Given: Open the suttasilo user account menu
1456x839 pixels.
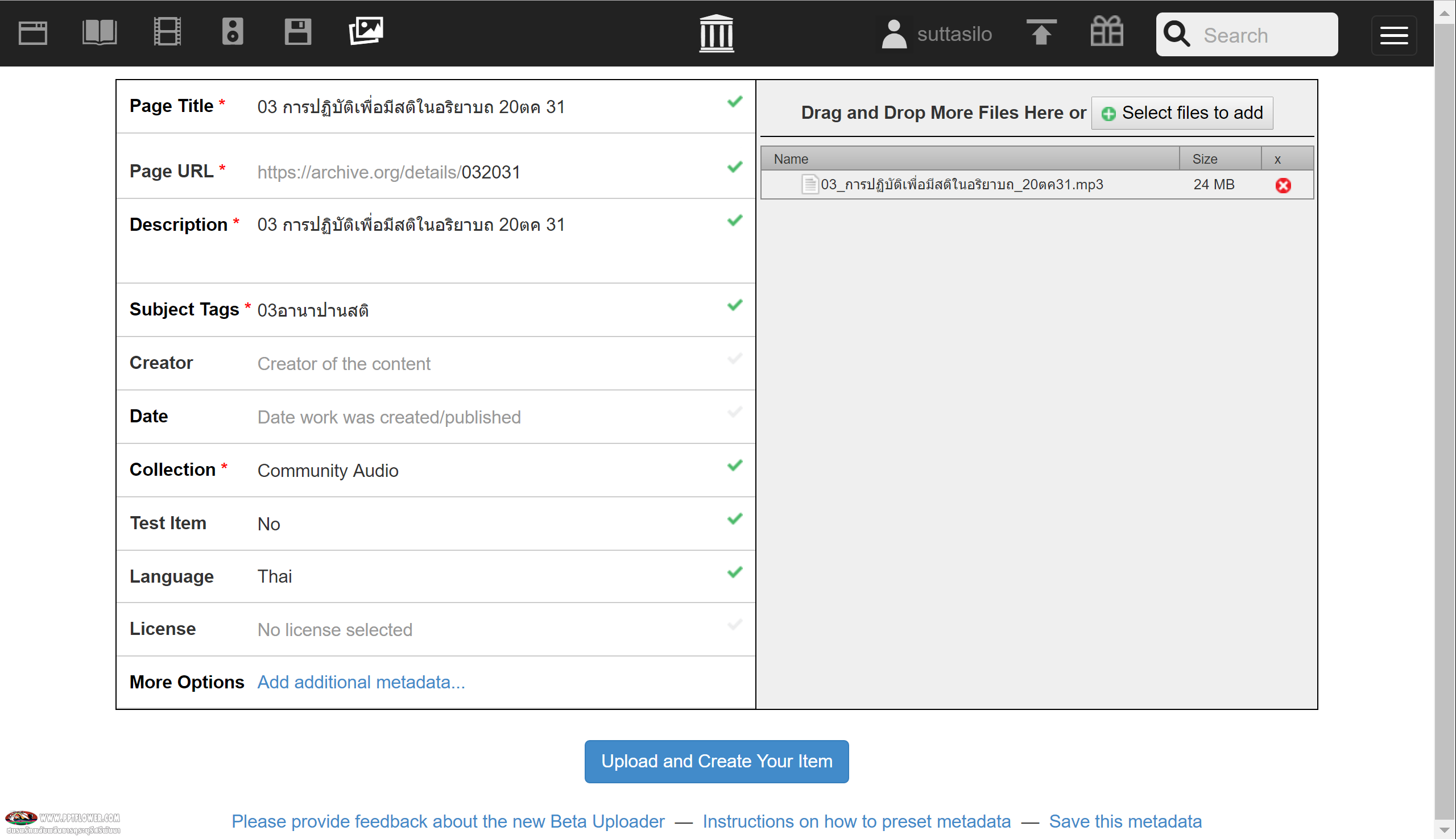Looking at the screenshot, I should point(936,35).
